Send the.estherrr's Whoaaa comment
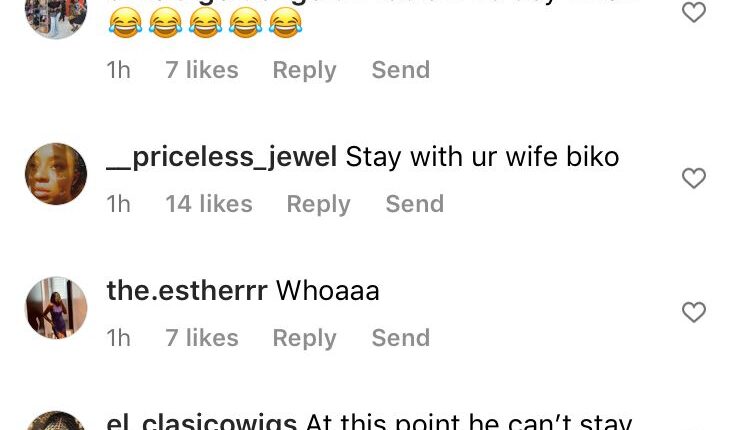Image resolution: width=750 pixels, height=430 pixels. [401, 338]
